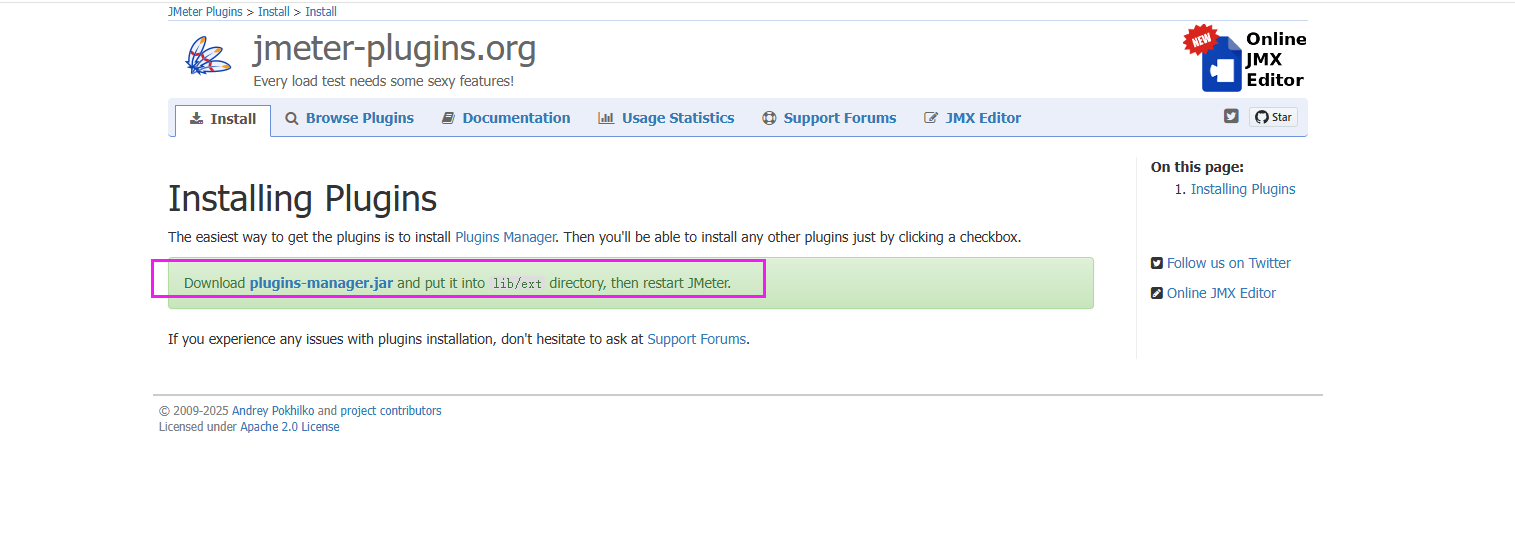Click the jmeter-plugins.org site title
Screen dimensions: 1515x533
(394, 48)
